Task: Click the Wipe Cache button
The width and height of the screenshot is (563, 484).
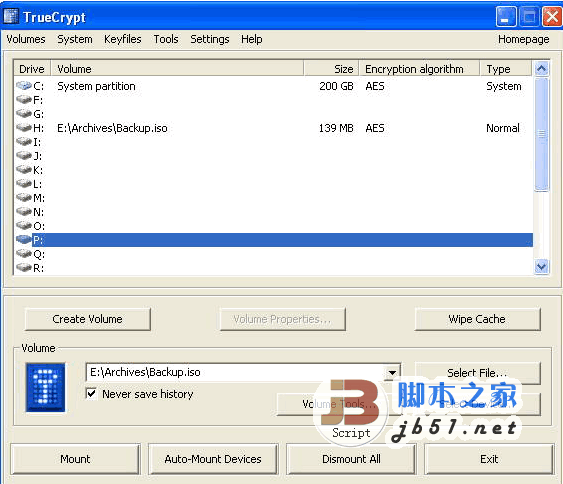Action: pyautogui.click(x=477, y=319)
